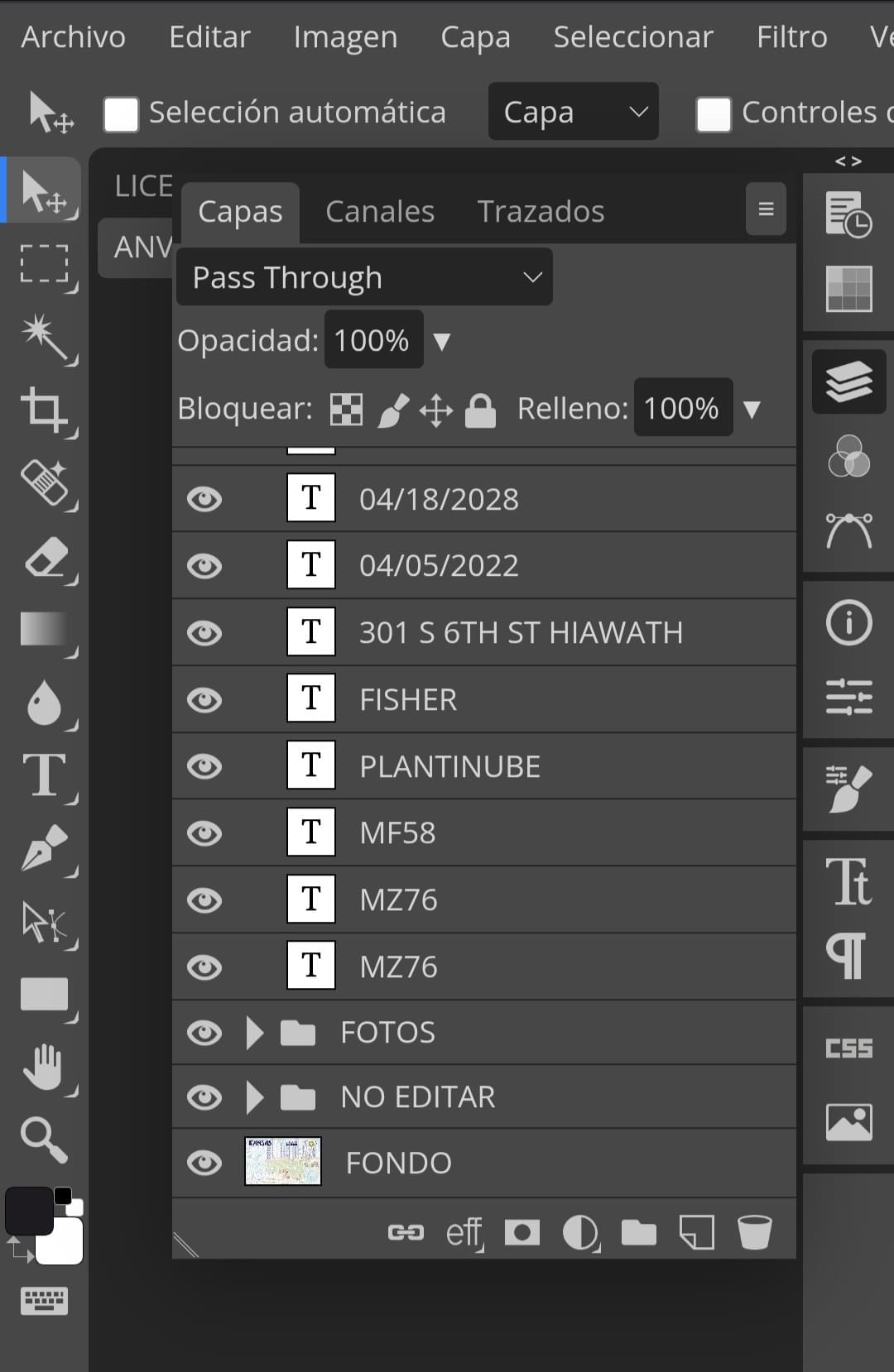Select the Crop tool
The height and width of the screenshot is (1372, 894).
pos(45,410)
